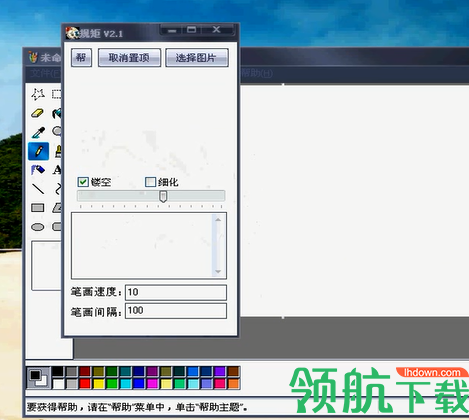The width and height of the screenshot is (469, 420).
Task: Click the foreground/background color indicator box
Action: [38, 378]
